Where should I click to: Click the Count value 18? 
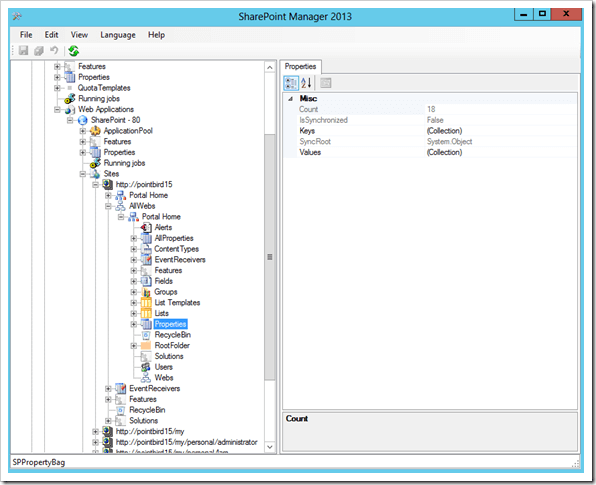click(x=431, y=109)
